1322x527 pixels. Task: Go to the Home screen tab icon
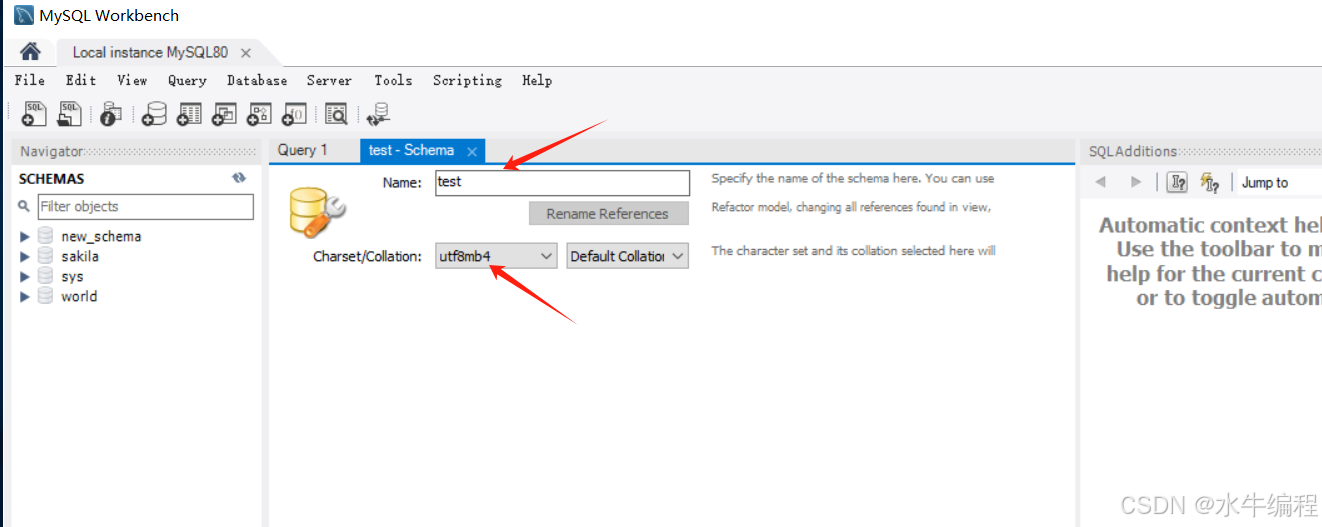30,52
